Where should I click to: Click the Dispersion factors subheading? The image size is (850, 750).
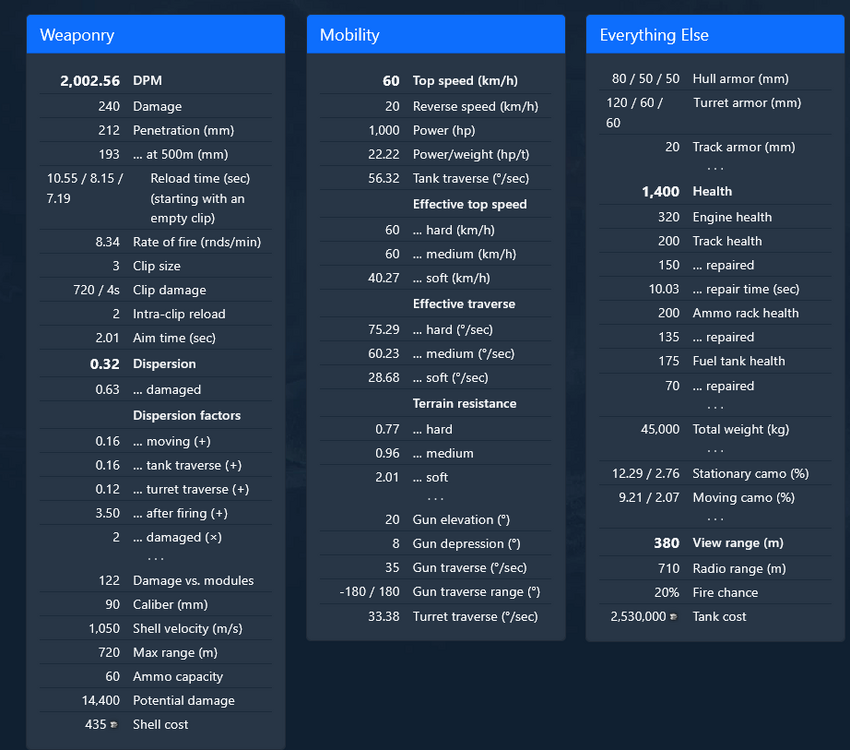186,416
